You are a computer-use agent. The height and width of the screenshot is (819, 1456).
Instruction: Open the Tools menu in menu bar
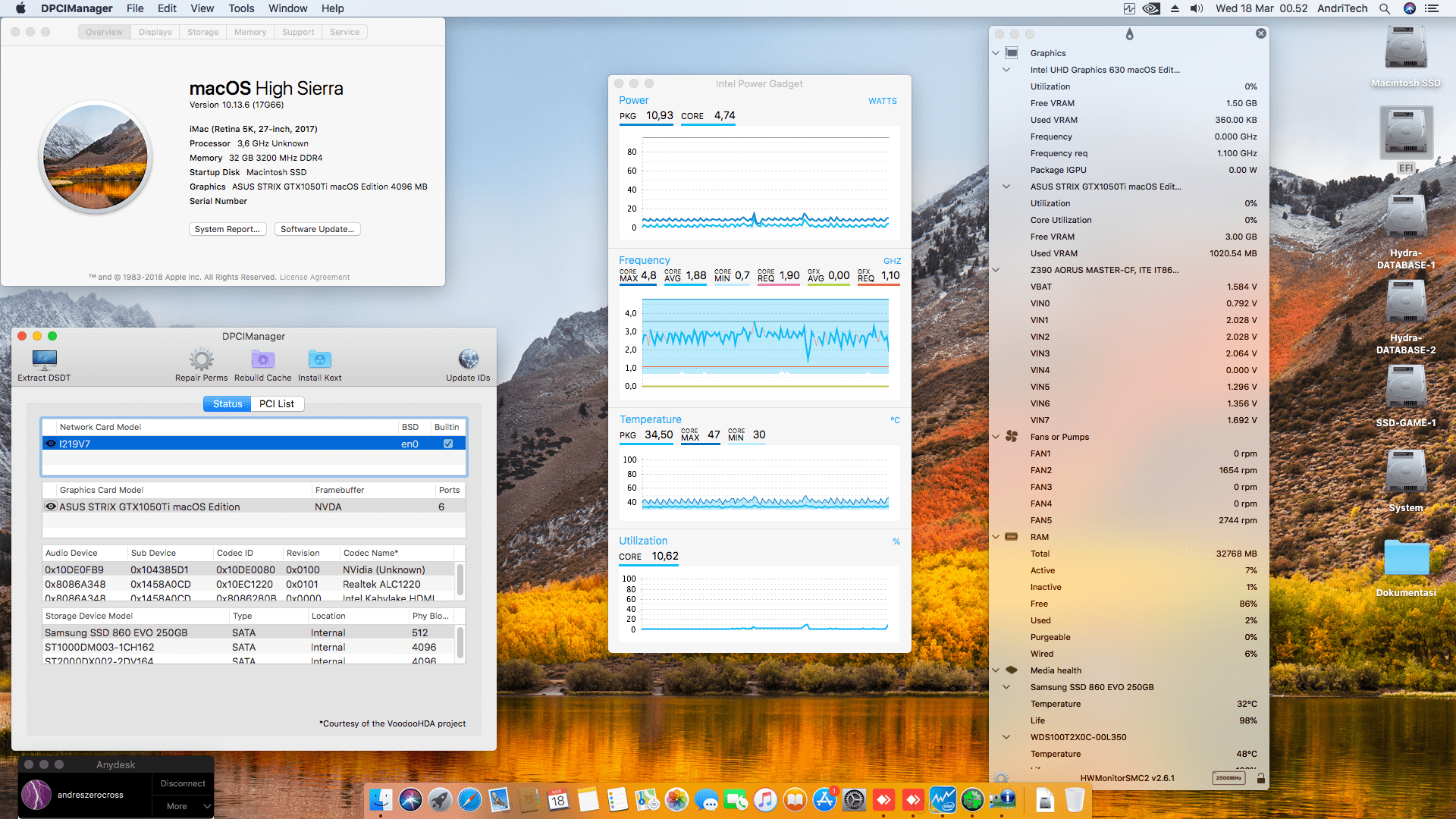click(x=241, y=8)
